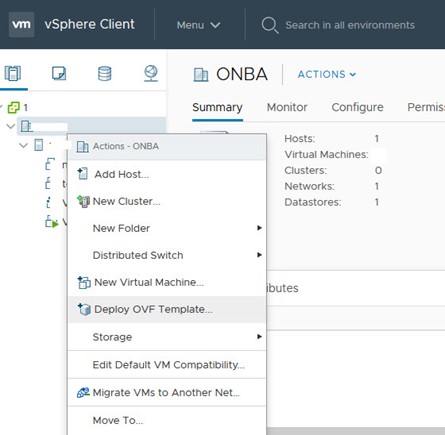Select Add Host from context menu
Image resolution: width=445 pixels, height=435 pixels.
pyautogui.click(x=167, y=174)
